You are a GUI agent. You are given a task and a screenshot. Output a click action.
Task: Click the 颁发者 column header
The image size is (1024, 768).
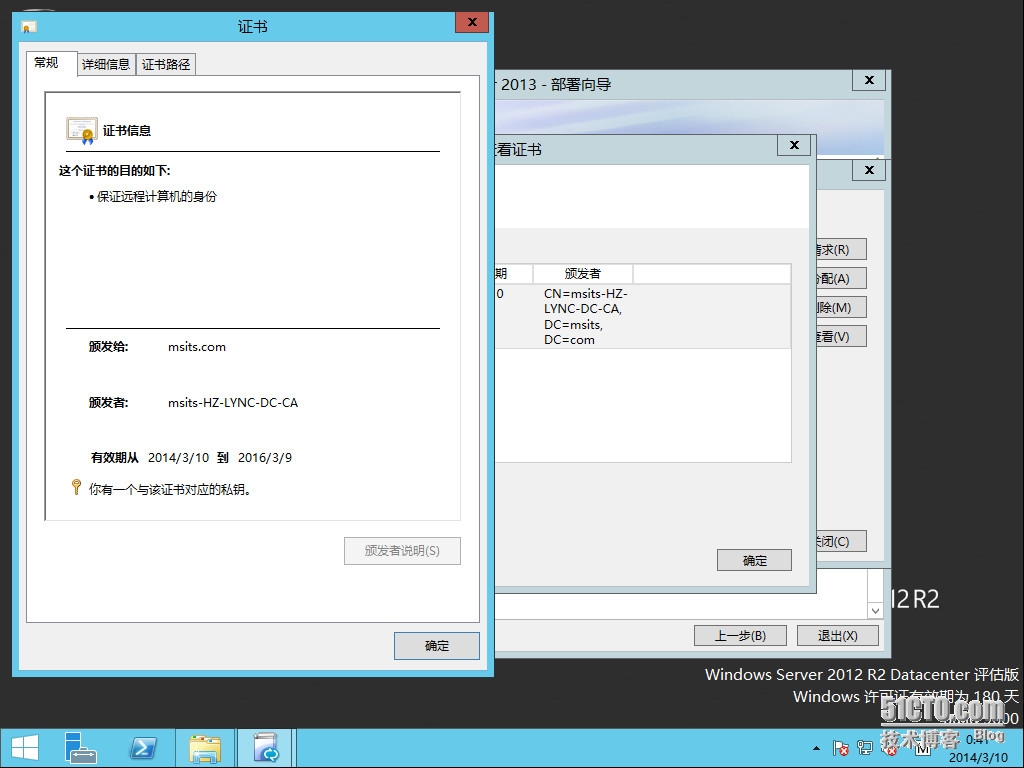(583, 274)
